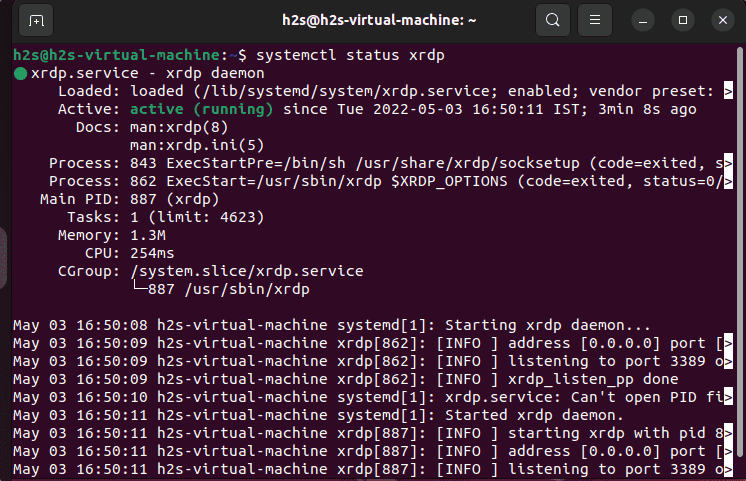The width and height of the screenshot is (746, 481).
Task: Click truncation marker on last xrdp[887] listening line
Action: click(x=728, y=470)
